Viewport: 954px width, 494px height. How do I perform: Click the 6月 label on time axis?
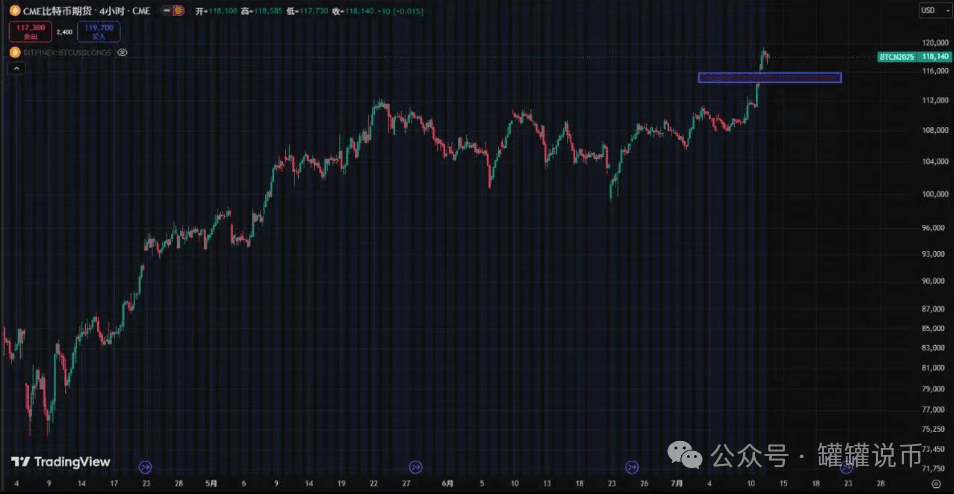(x=448, y=484)
